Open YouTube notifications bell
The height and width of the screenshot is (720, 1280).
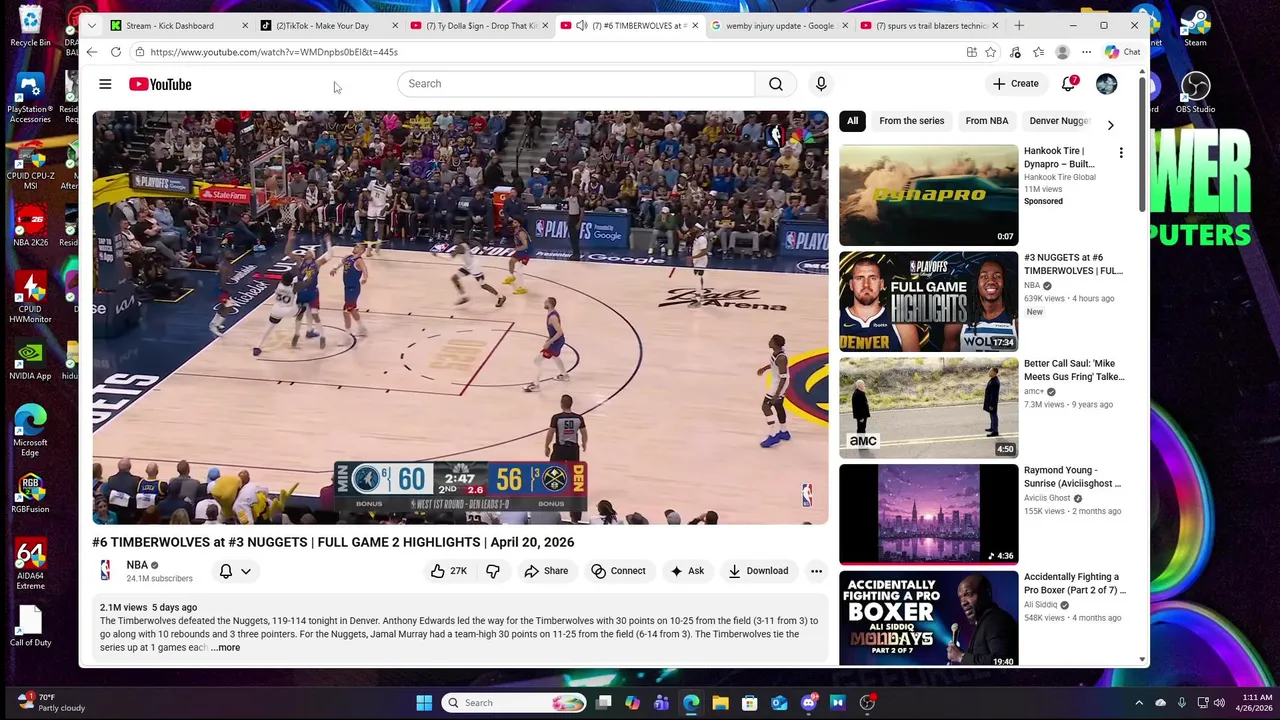(1068, 84)
